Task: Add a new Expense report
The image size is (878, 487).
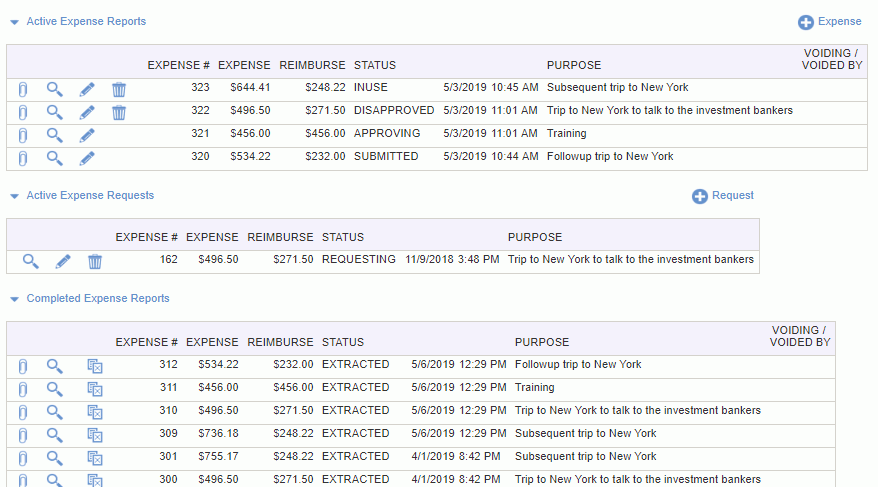Action: pyautogui.click(x=829, y=22)
